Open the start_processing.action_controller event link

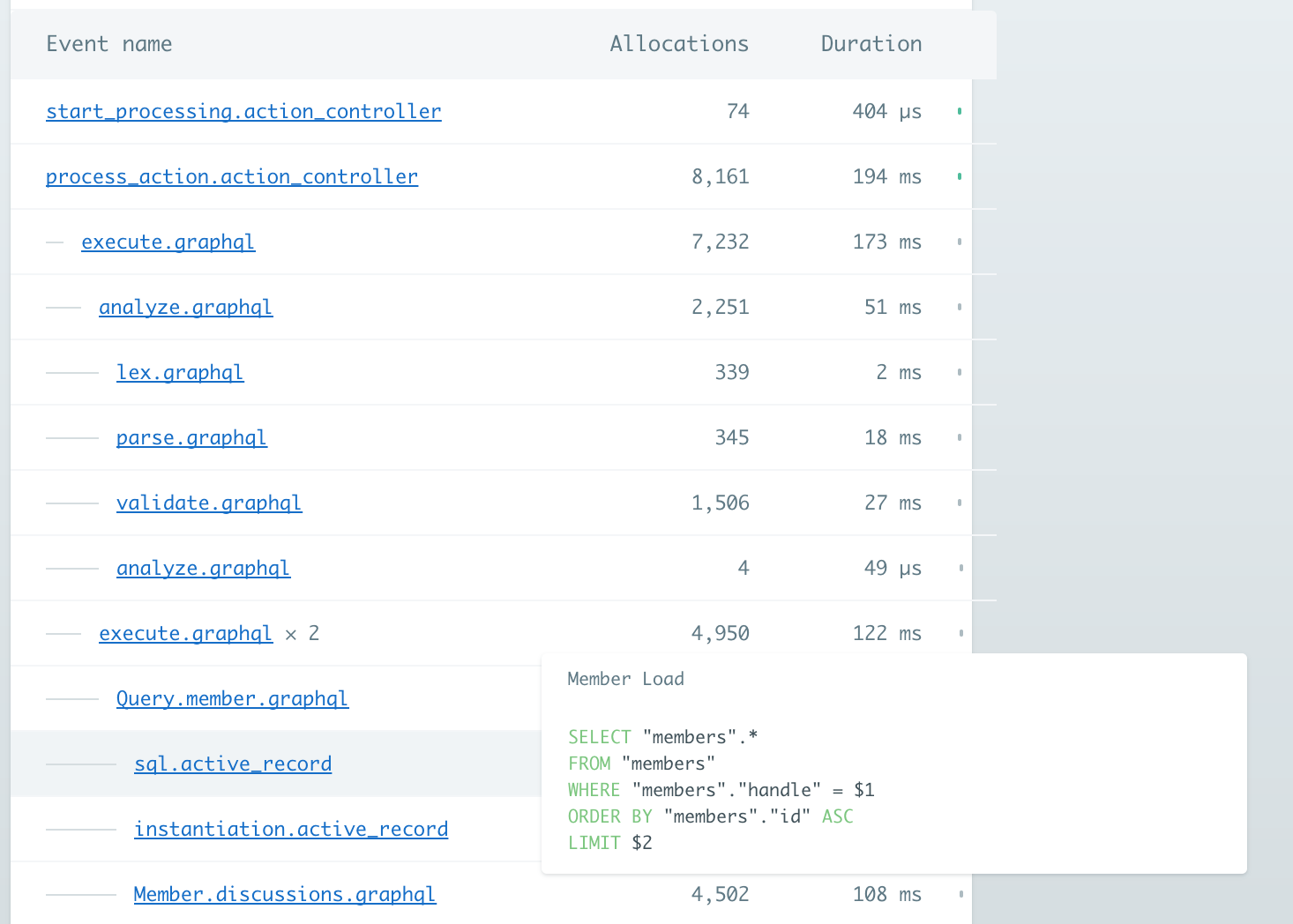pos(243,112)
